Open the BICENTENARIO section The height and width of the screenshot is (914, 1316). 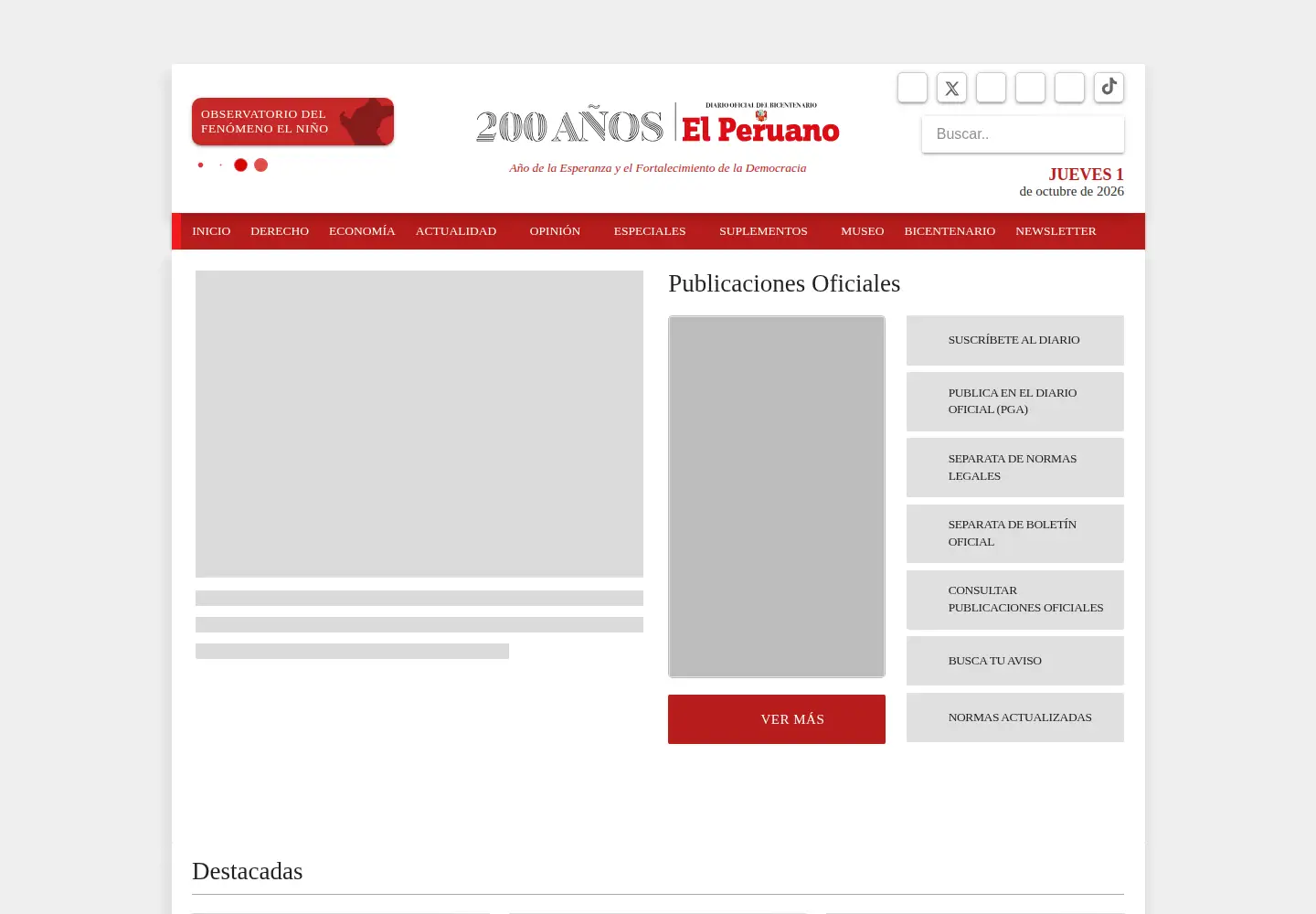[950, 231]
